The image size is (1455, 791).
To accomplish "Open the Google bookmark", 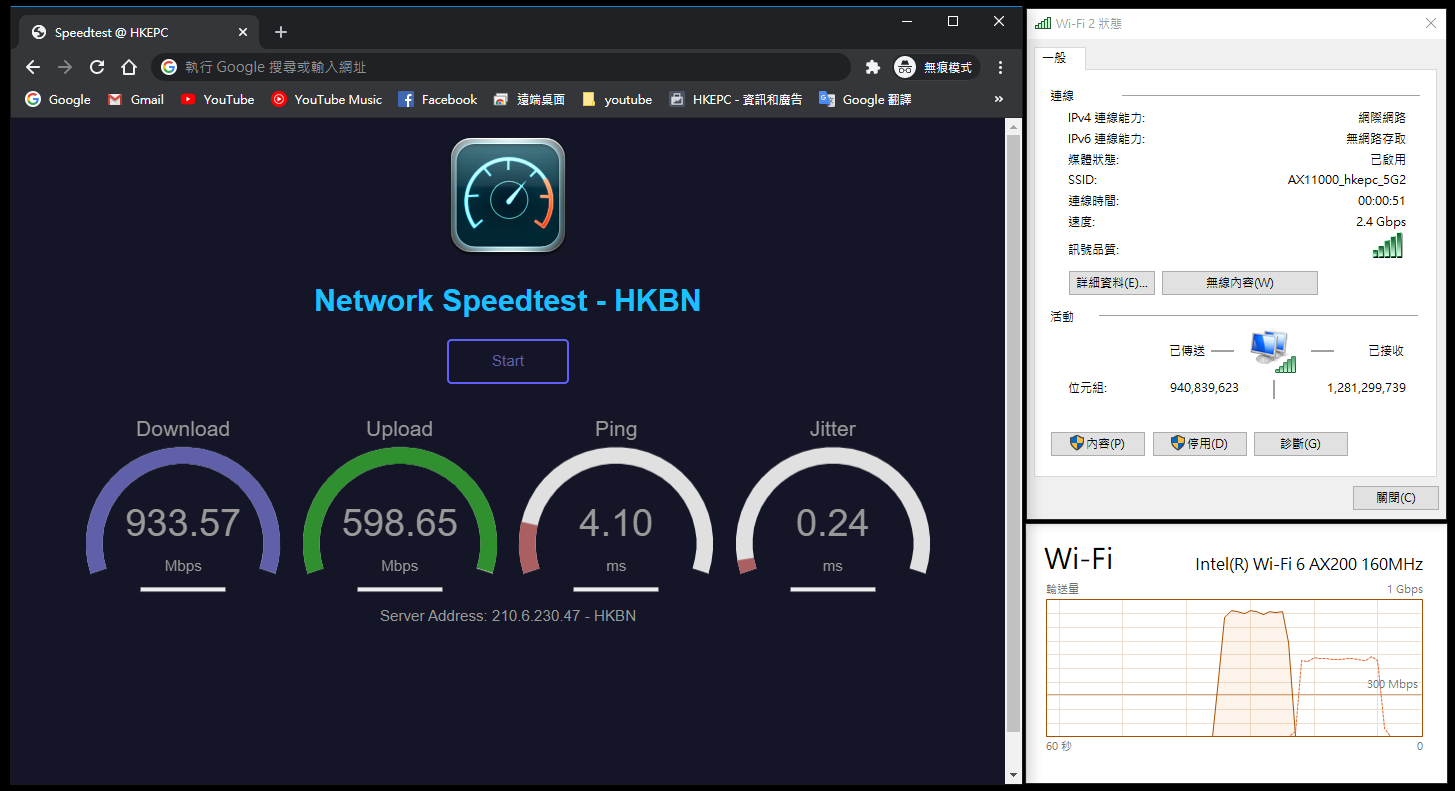I will pyautogui.click(x=58, y=99).
